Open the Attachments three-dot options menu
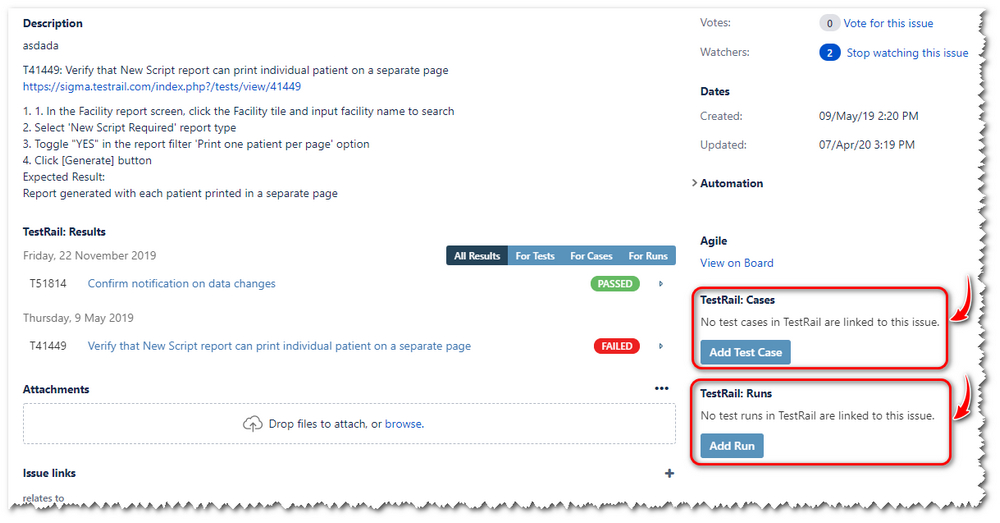Screen dimensions: 1000x523 click(x=661, y=388)
